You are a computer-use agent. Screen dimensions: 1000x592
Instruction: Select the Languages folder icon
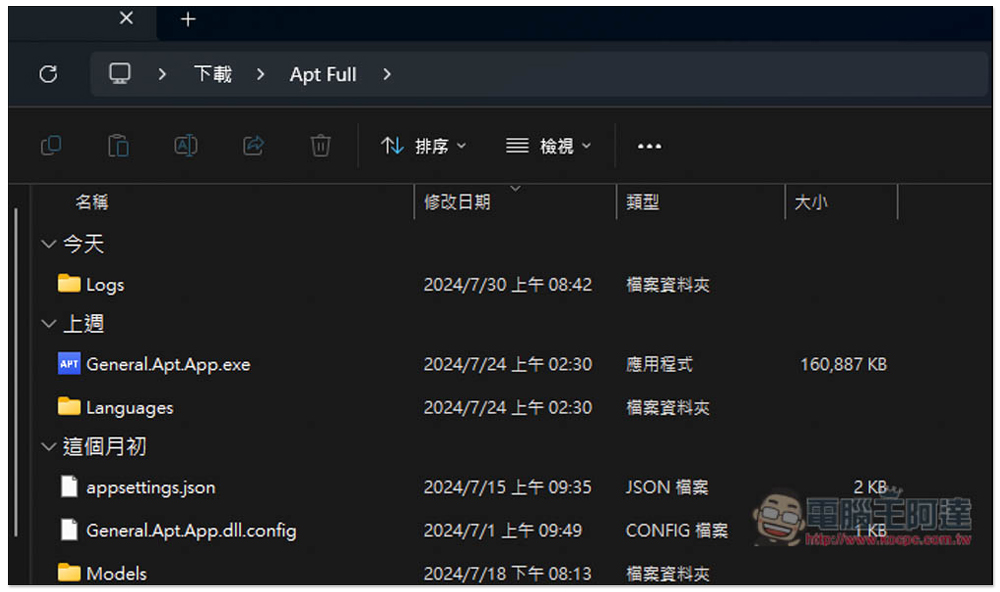pos(69,406)
